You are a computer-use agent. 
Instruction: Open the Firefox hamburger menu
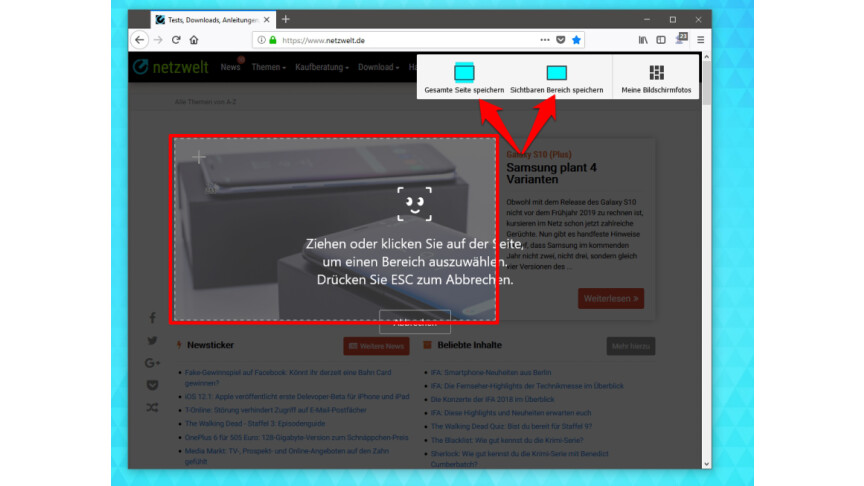[x=700, y=40]
